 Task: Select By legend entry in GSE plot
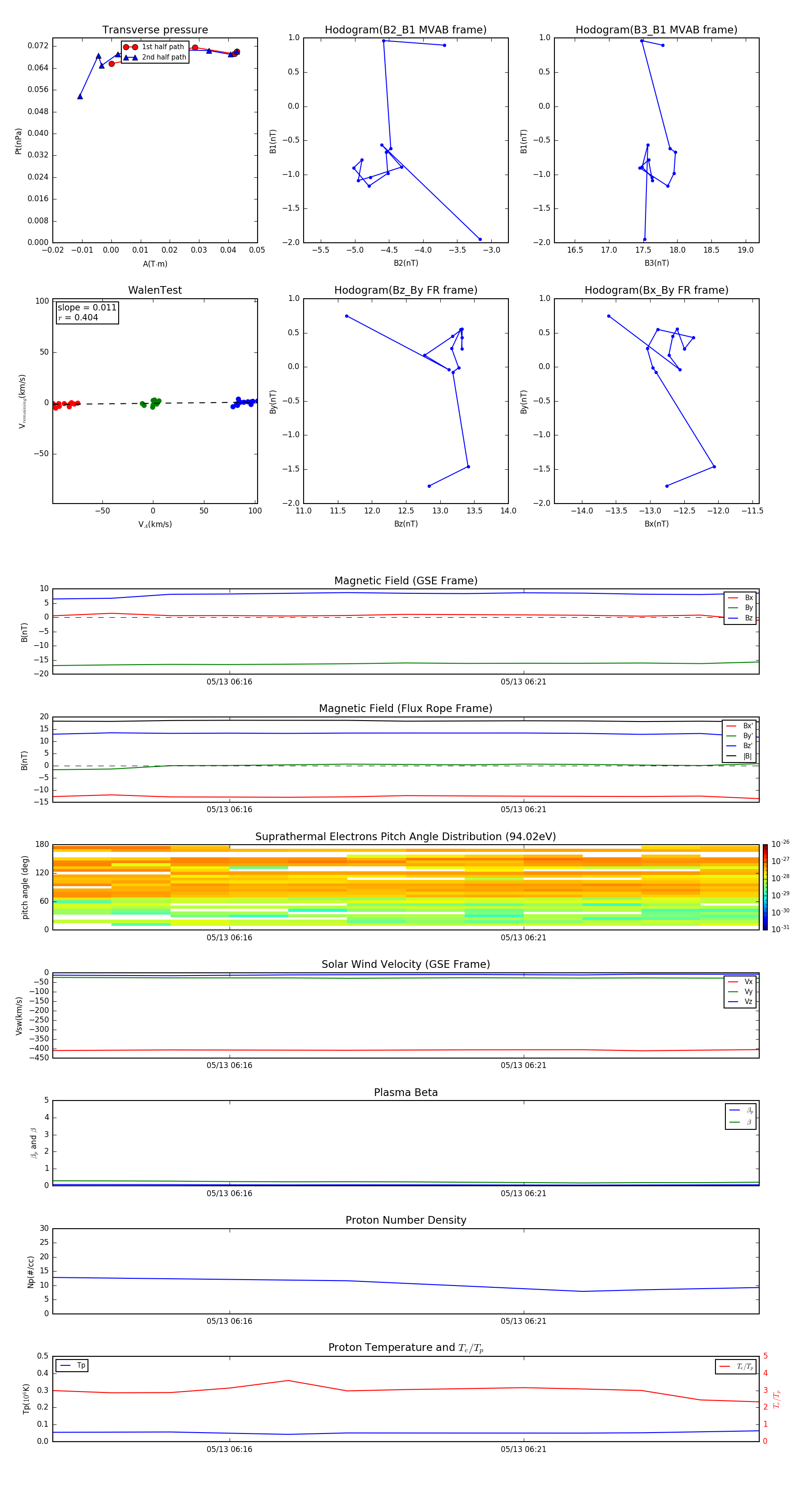coord(740,607)
